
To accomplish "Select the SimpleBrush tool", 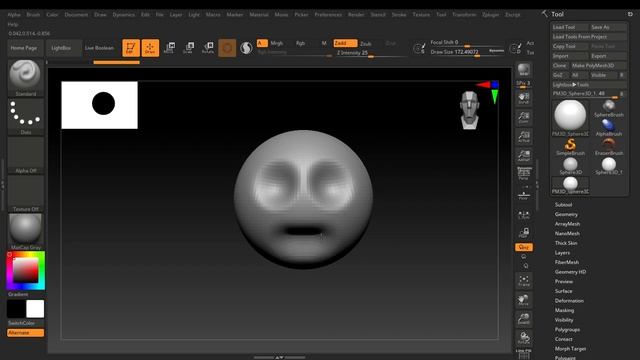I will [x=570, y=147].
